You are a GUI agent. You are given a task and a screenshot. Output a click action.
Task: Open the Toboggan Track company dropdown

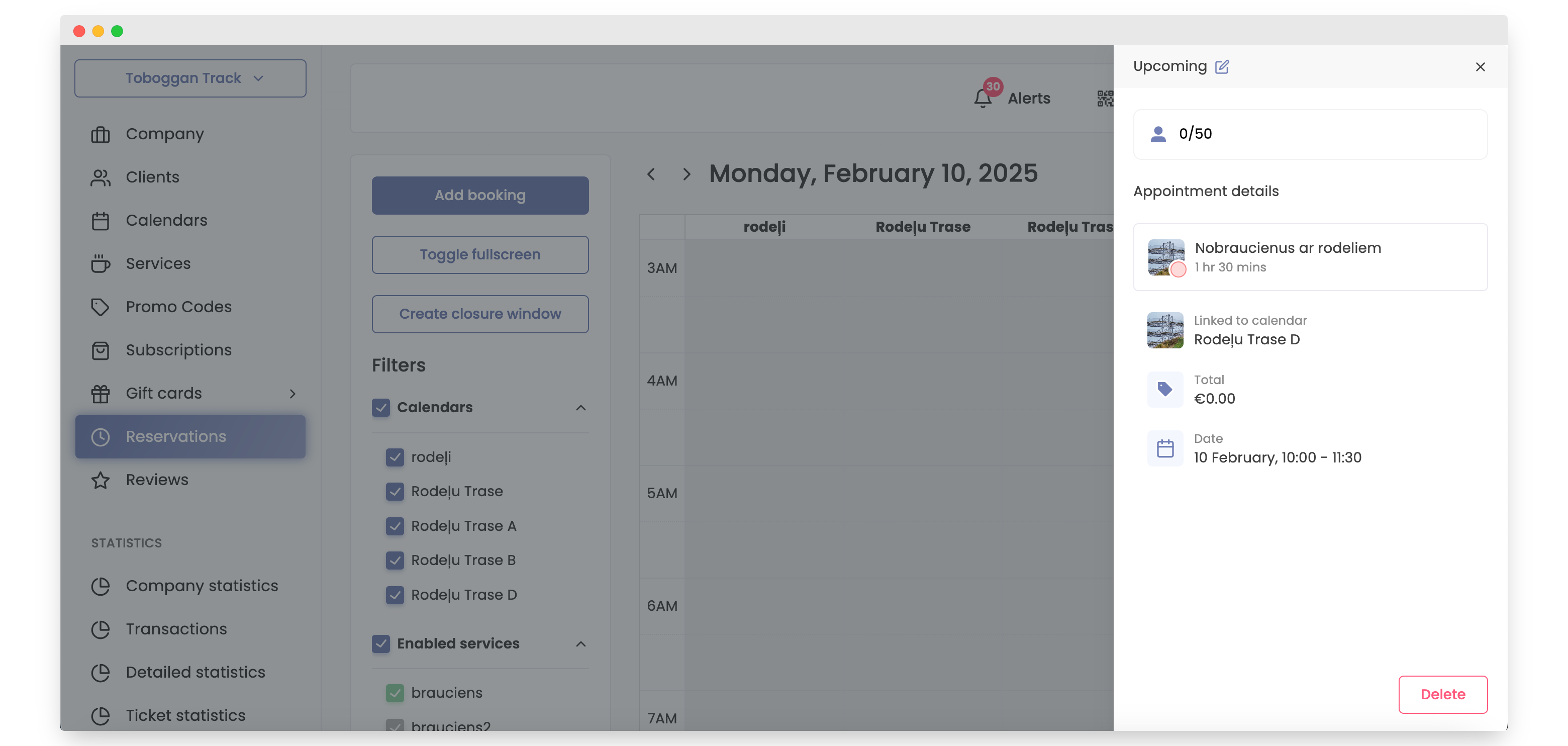pos(190,78)
